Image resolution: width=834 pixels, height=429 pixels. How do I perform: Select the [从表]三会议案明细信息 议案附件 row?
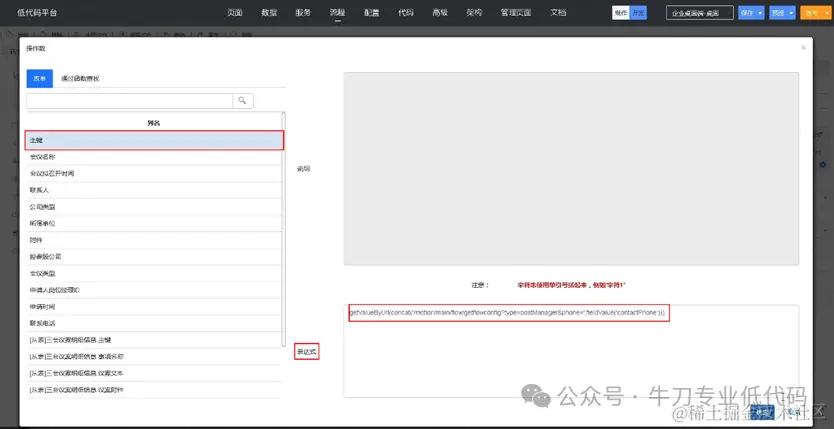point(154,390)
